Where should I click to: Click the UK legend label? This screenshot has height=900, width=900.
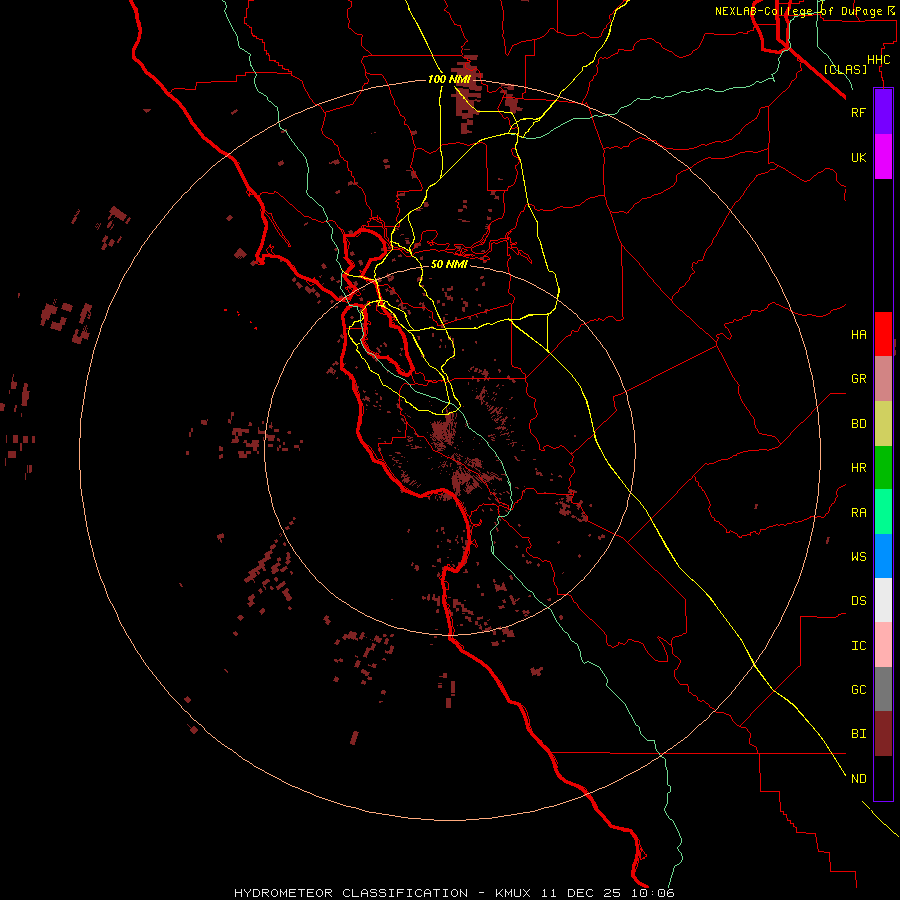(858, 157)
